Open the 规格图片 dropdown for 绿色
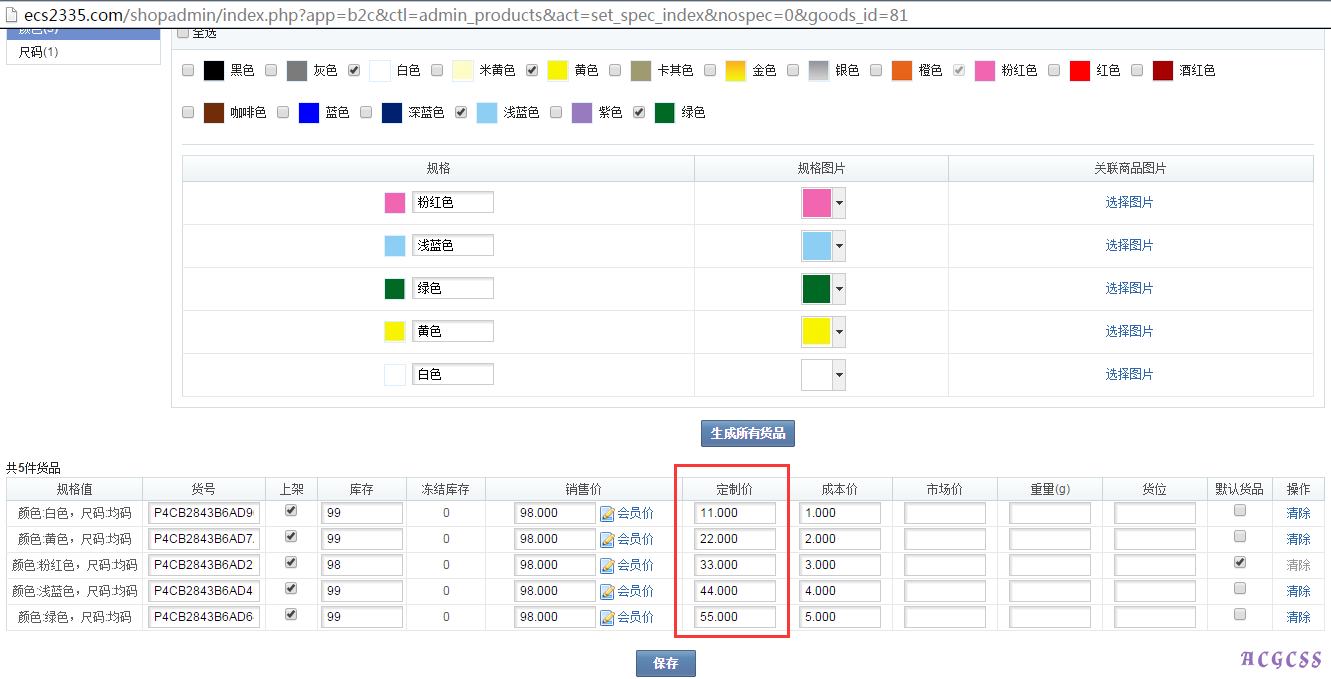Viewport: 1331px width, 679px height. tap(839, 289)
